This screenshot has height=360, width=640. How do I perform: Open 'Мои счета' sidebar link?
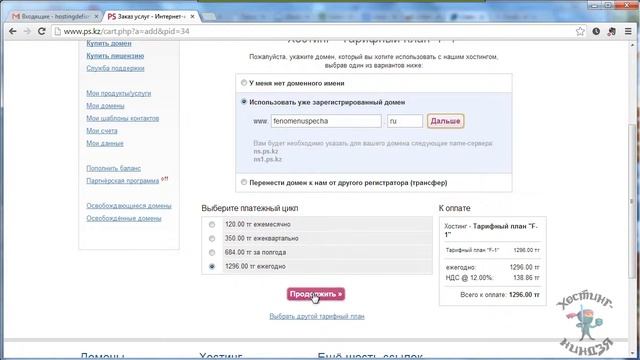(x=102, y=131)
